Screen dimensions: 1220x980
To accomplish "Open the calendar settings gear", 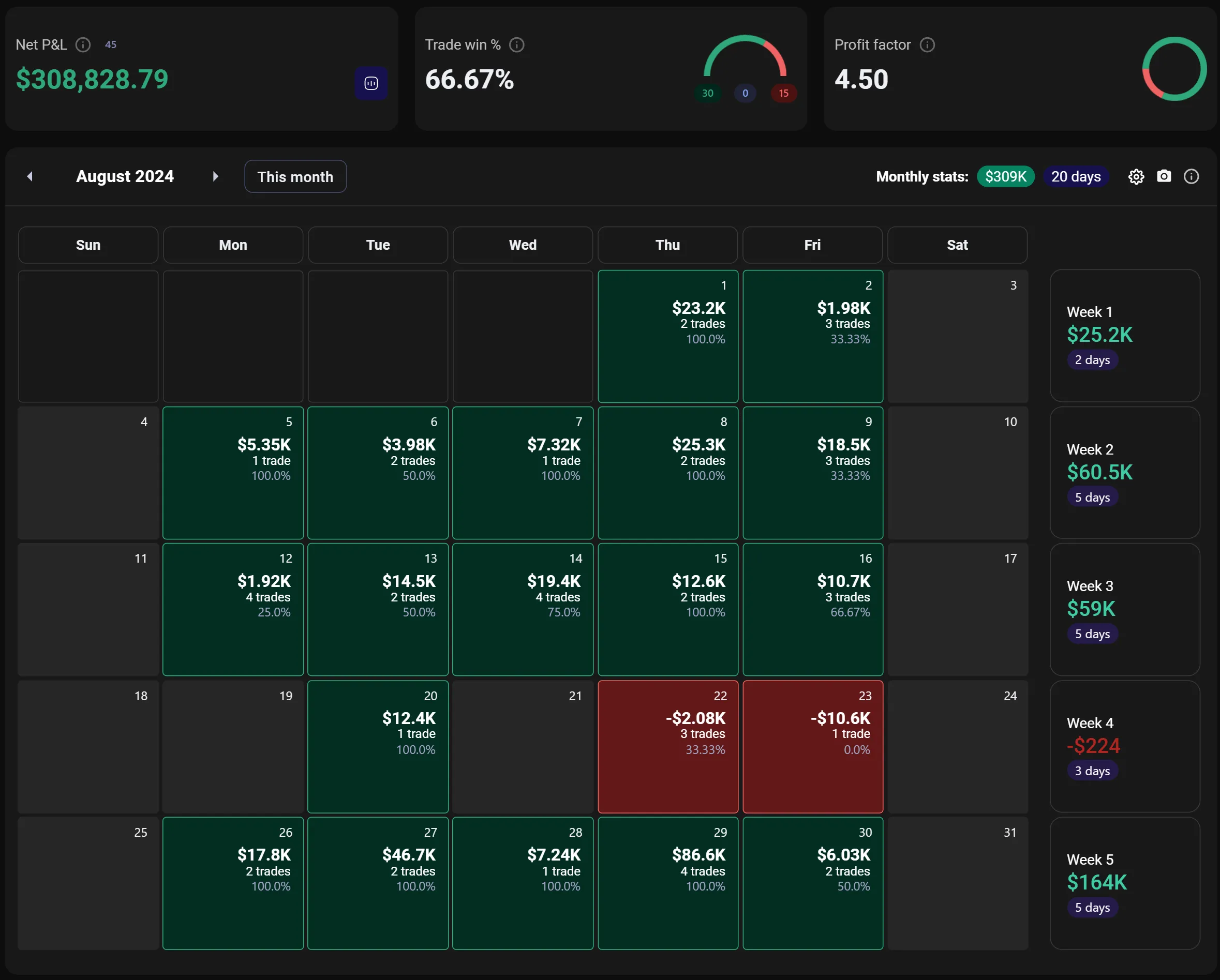I will [1136, 177].
